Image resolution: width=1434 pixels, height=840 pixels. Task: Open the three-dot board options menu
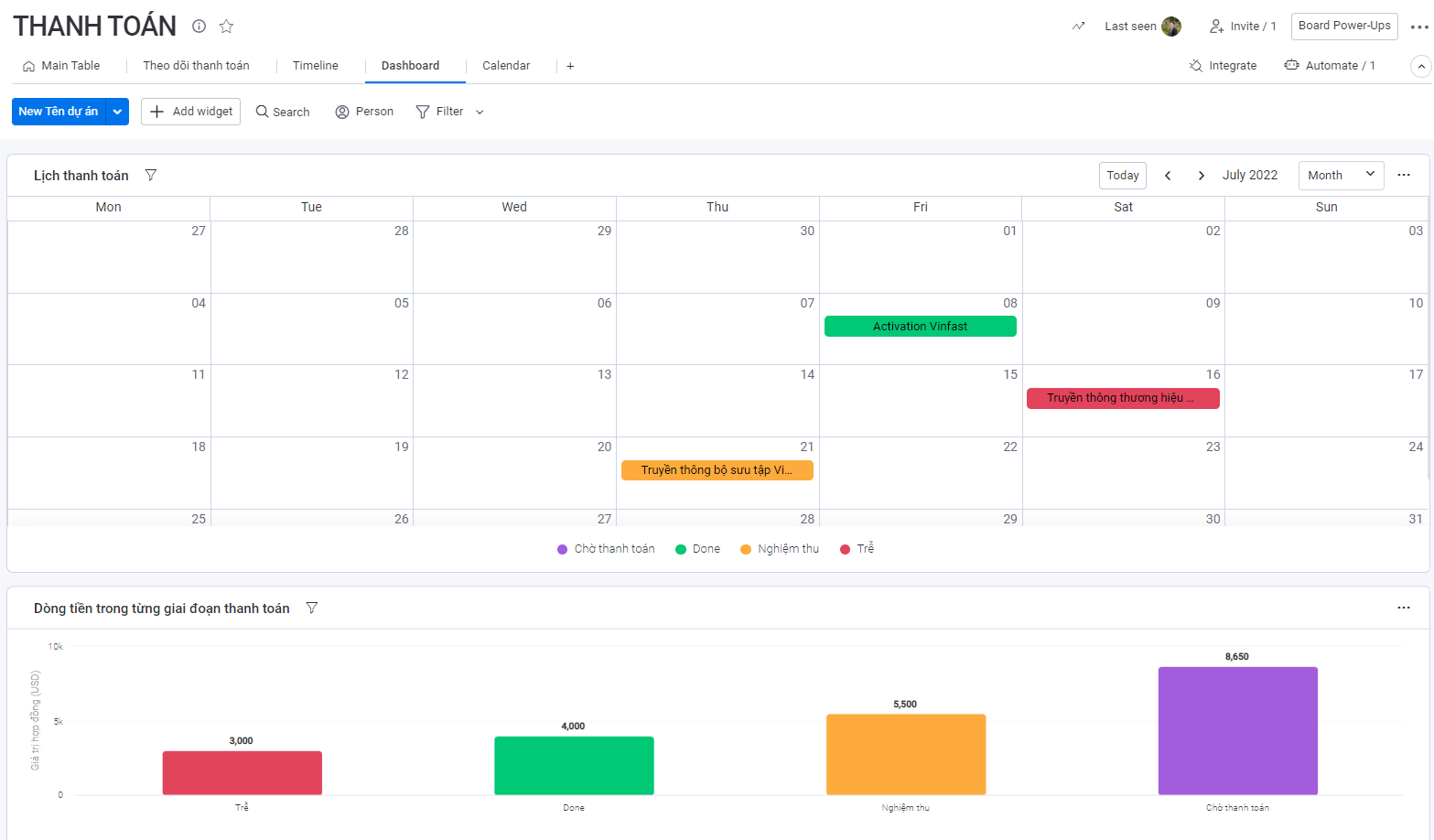click(x=1418, y=27)
